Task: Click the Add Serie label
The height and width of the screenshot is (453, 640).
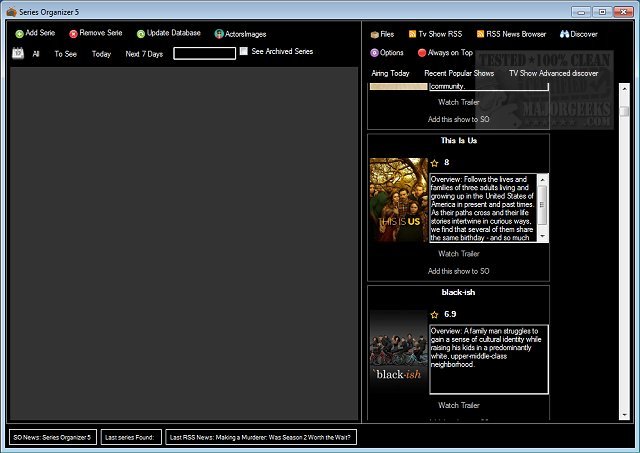Action: pyautogui.click(x=40, y=33)
